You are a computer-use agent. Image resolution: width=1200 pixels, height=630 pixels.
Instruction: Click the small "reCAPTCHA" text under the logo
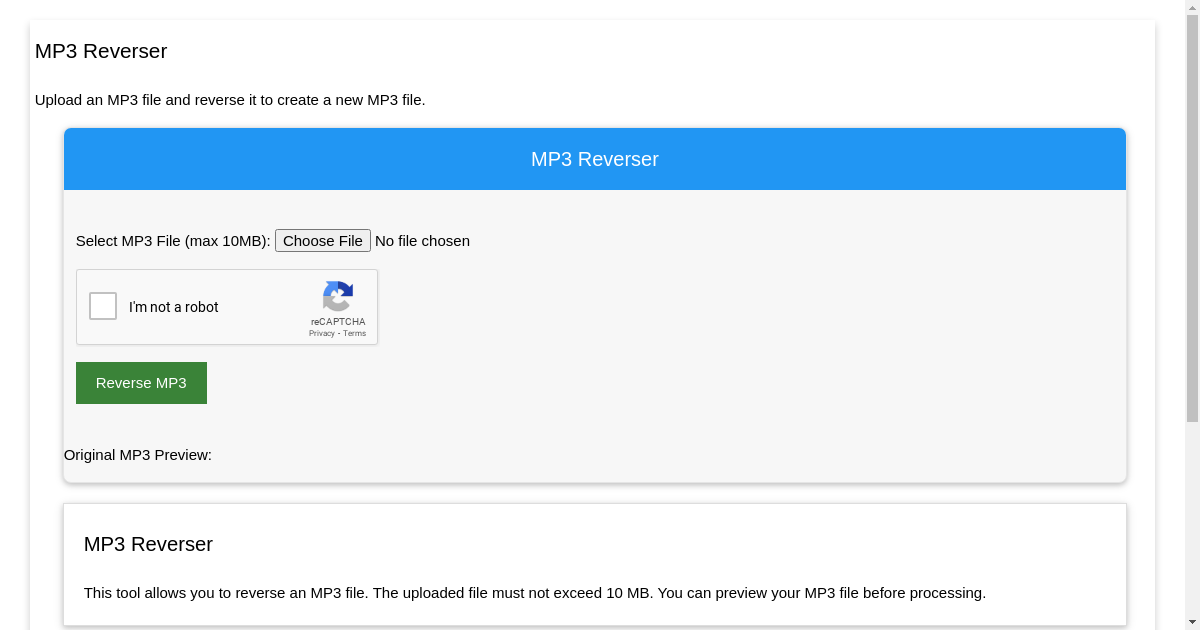(x=338, y=322)
